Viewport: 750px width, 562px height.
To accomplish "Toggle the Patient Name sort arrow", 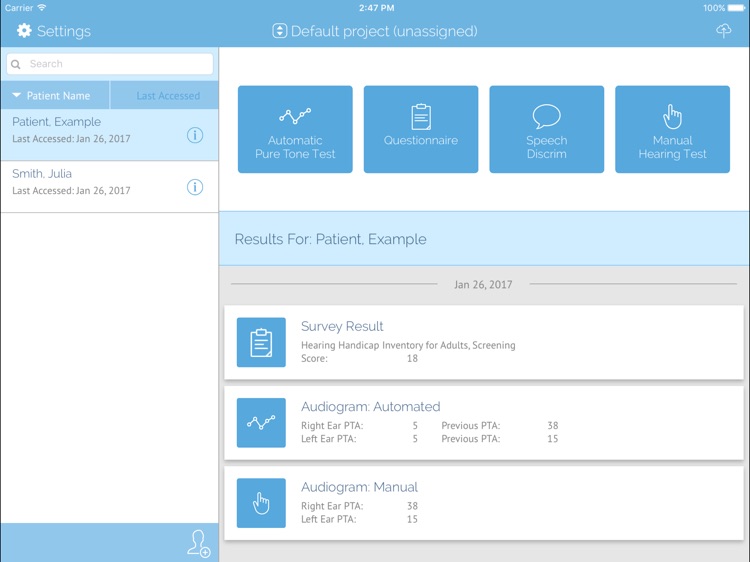I will [16, 95].
